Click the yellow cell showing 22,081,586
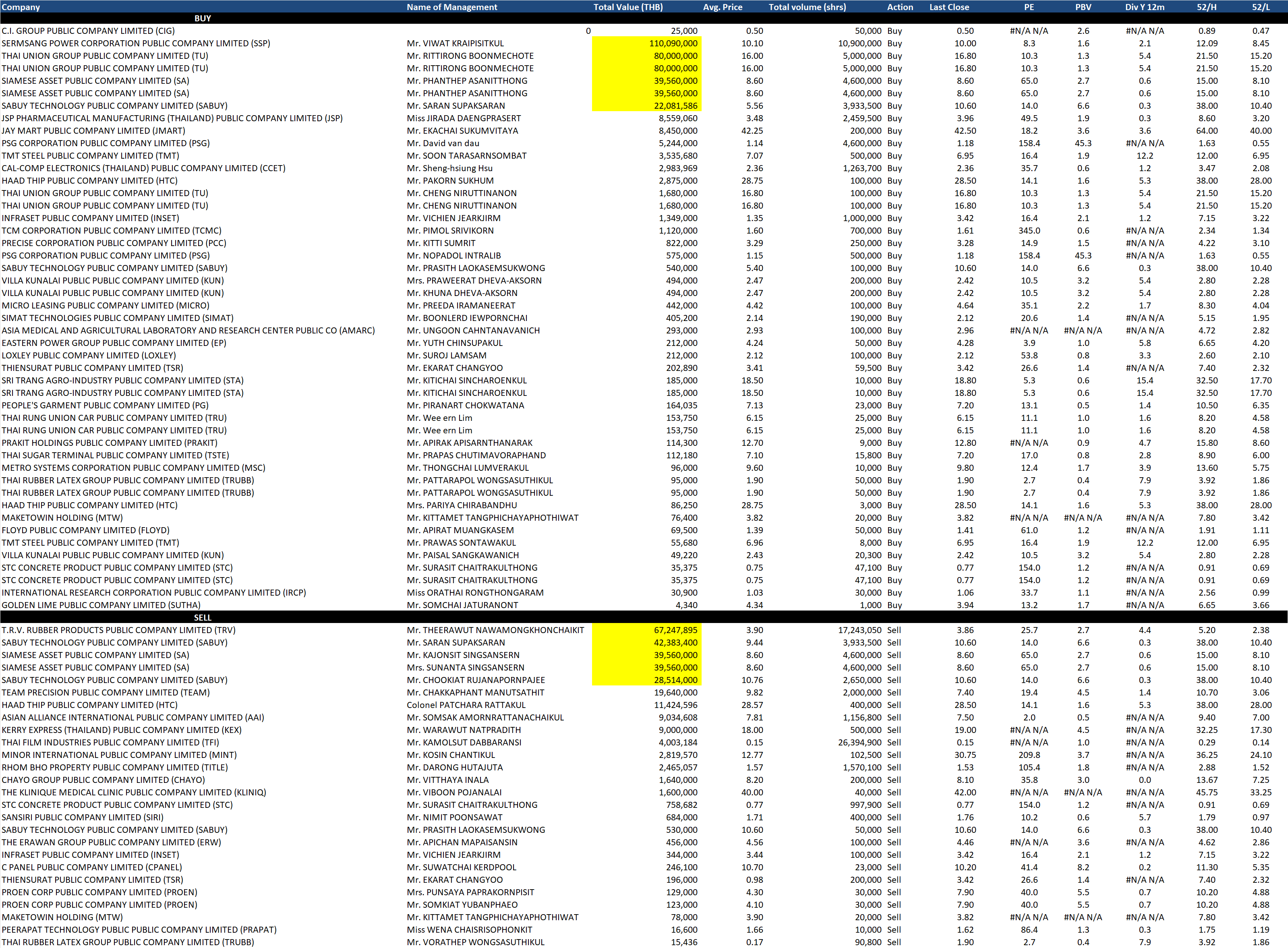Image resolution: width=1288 pixels, height=948 pixels. tap(647, 106)
